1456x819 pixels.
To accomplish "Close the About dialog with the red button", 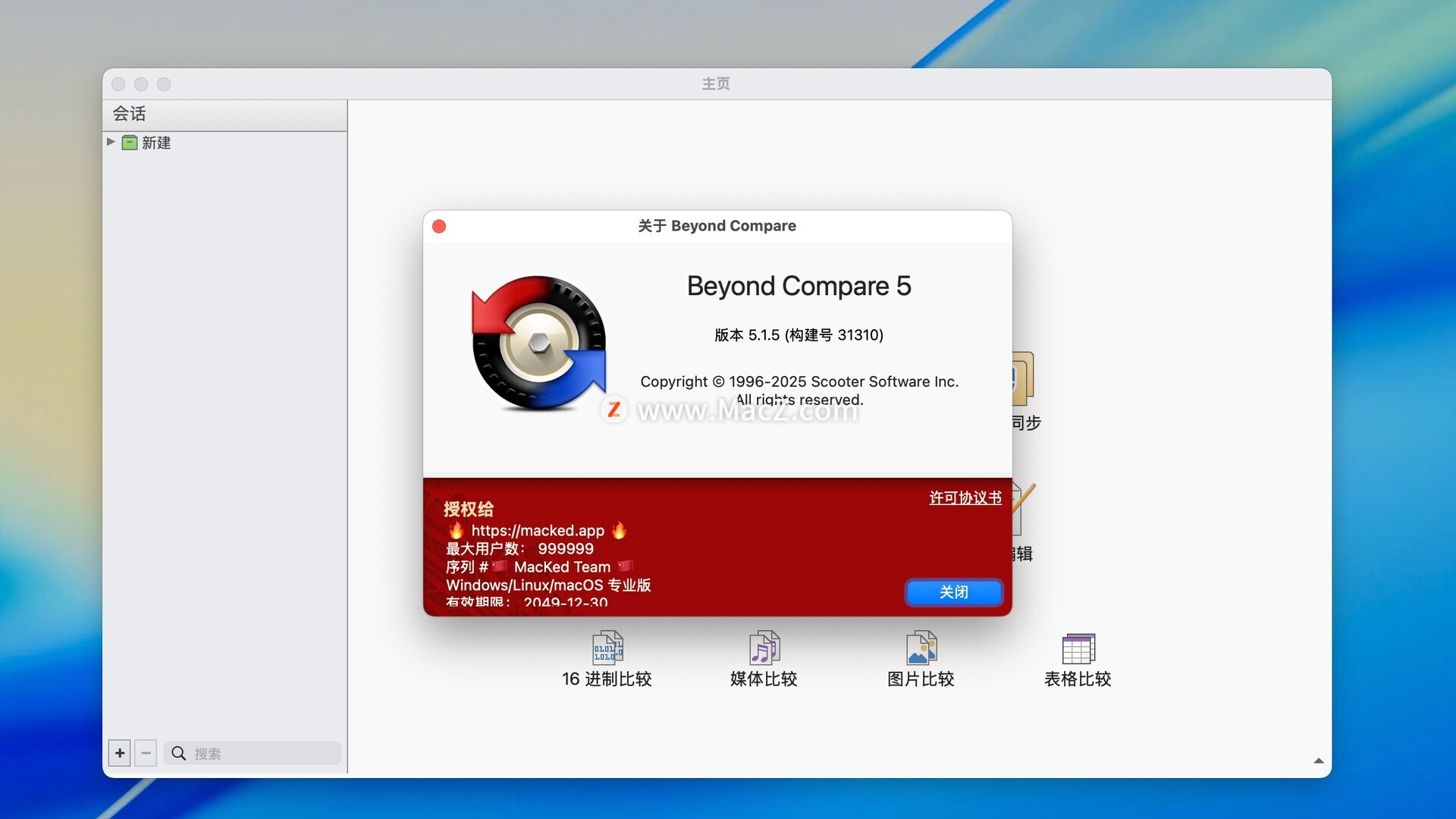I will [x=439, y=227].
